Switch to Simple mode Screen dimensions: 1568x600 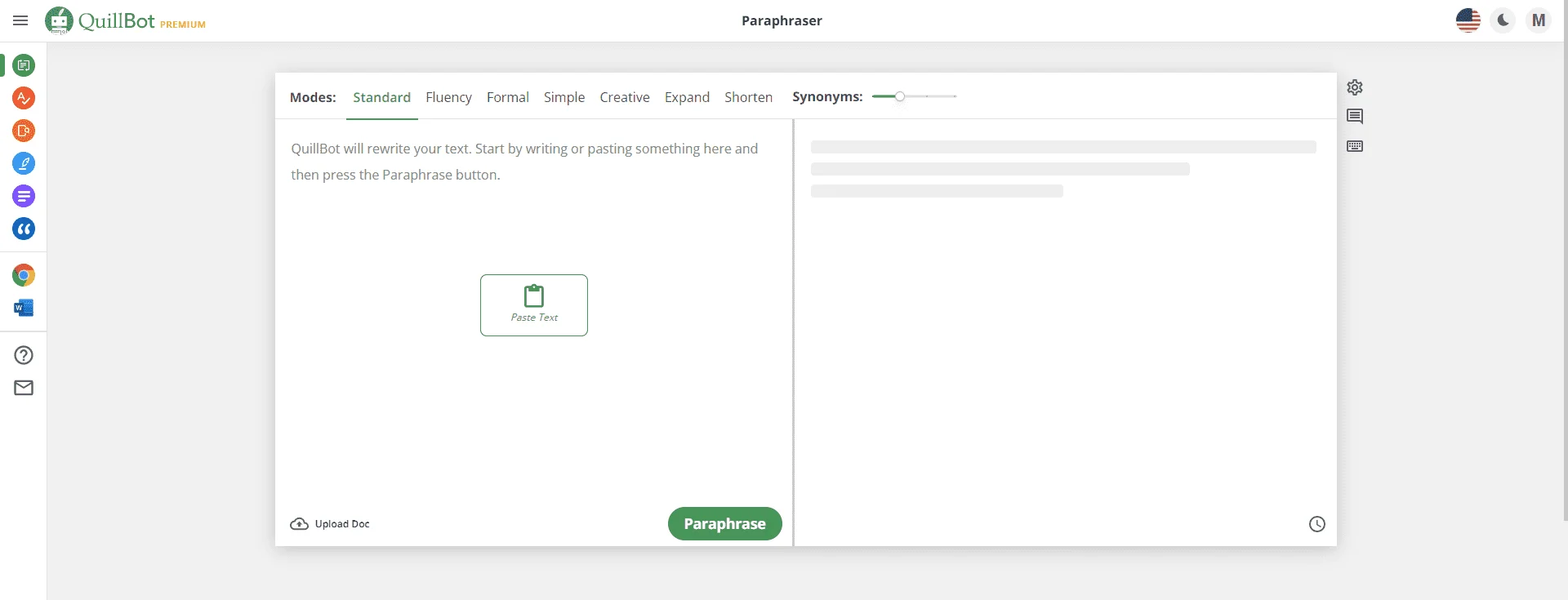(564, 97)
